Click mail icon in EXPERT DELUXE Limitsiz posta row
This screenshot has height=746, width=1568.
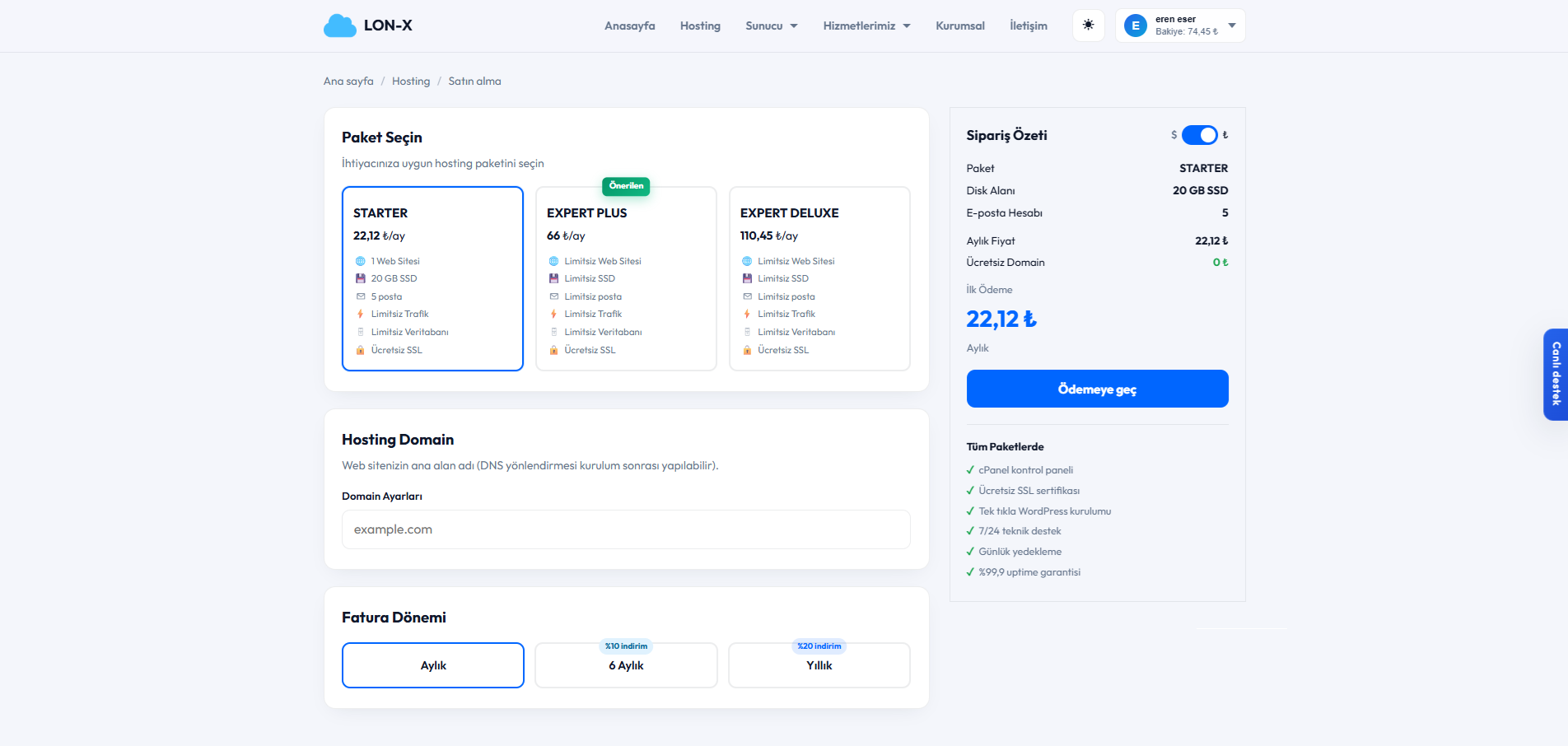click(747, 296)
